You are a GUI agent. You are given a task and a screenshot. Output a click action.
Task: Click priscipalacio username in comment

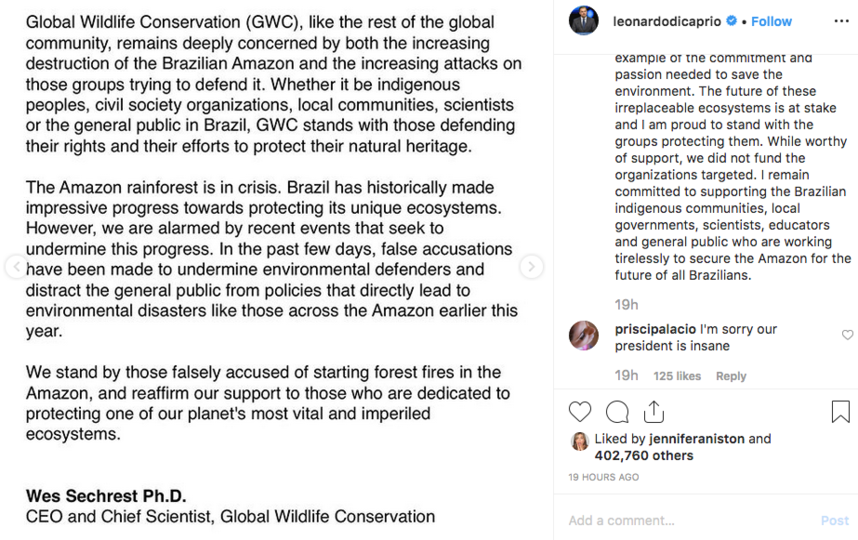(655, 329)
